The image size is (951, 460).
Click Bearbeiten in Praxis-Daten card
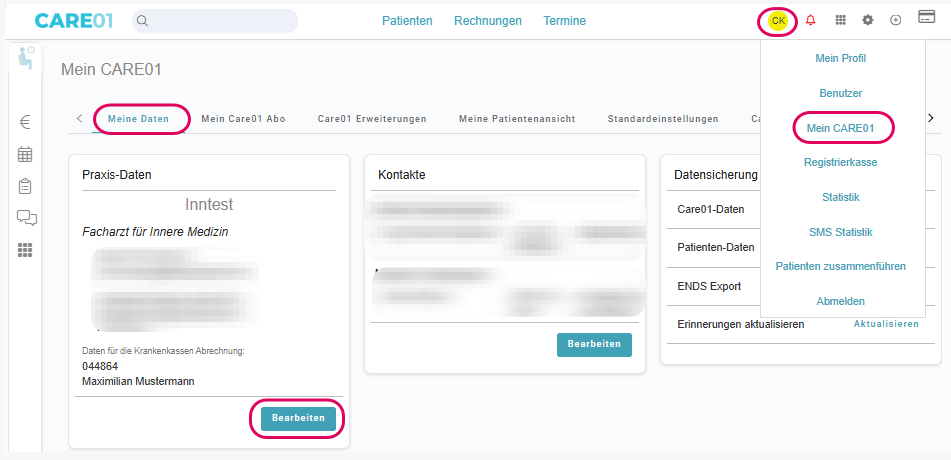(x=298, y=418)
